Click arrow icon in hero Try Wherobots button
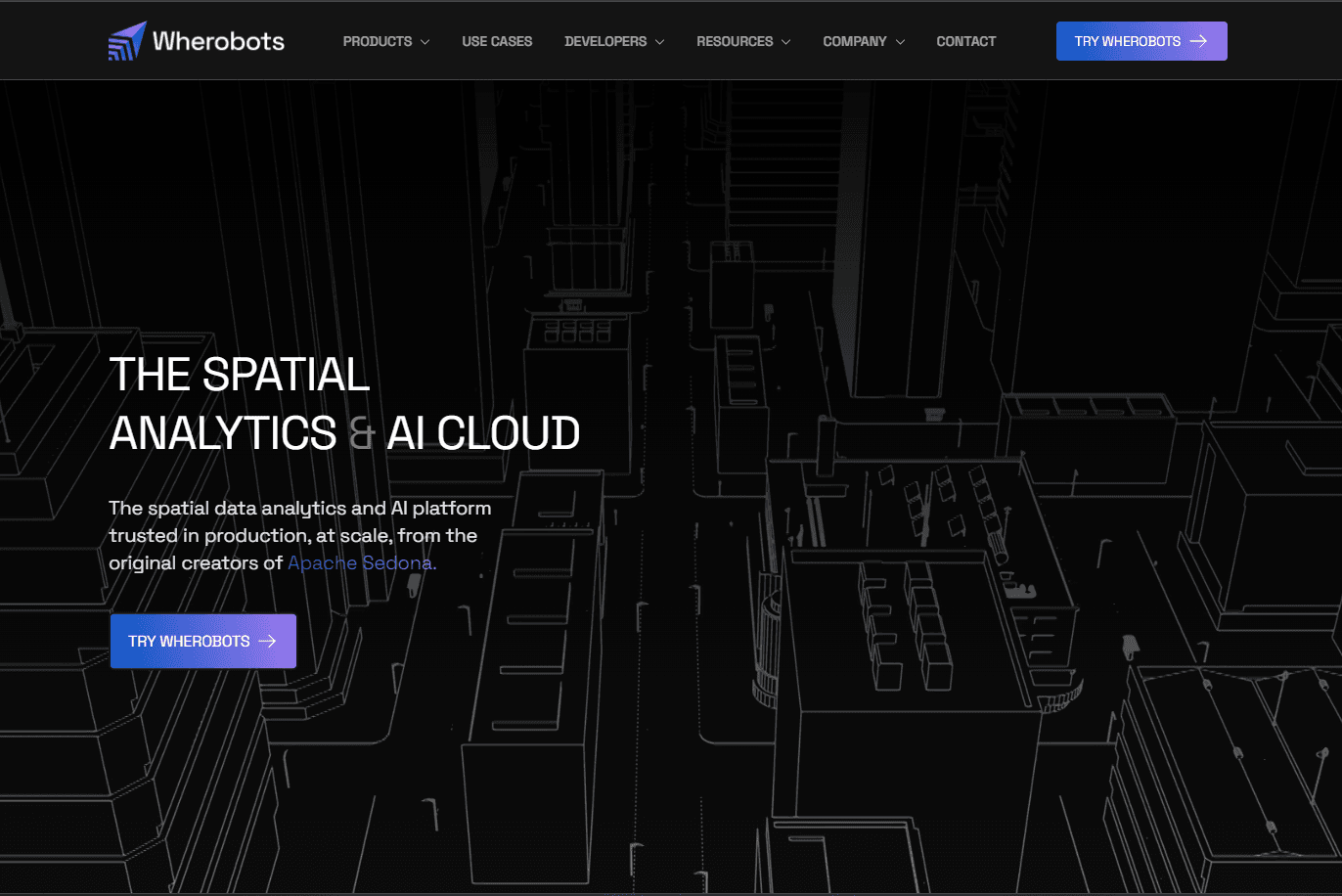 [267, 641]
